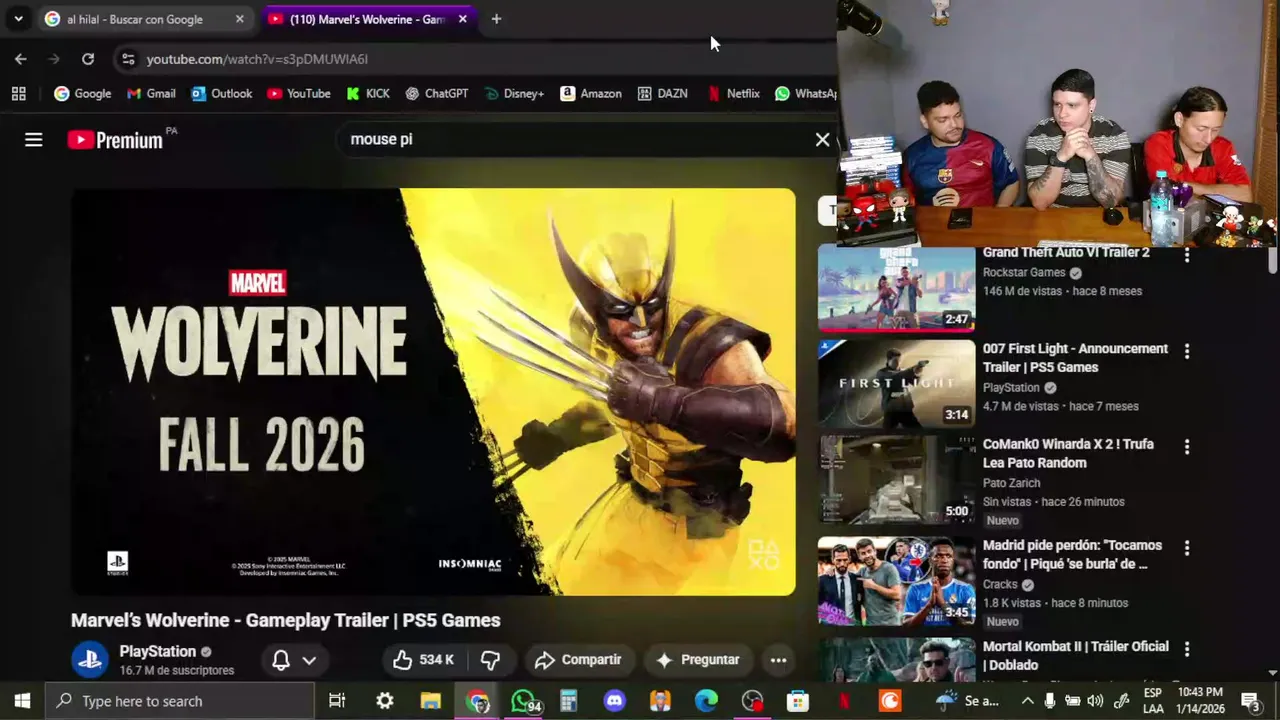
Task: Click the Pato Zarich channel name
Action: (x=1011, y=483)
